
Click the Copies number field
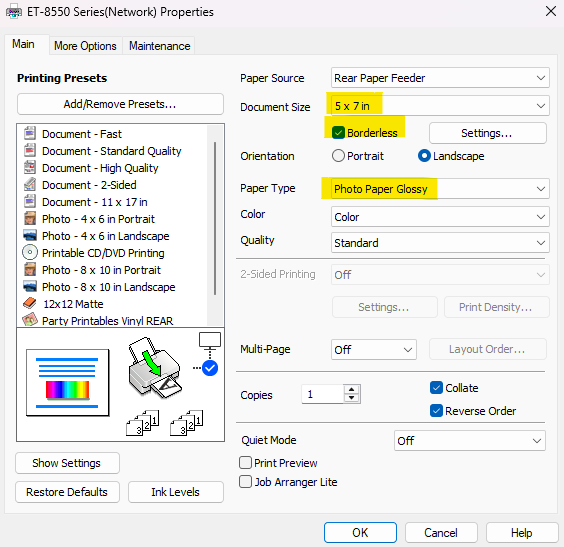click(323, 394)
